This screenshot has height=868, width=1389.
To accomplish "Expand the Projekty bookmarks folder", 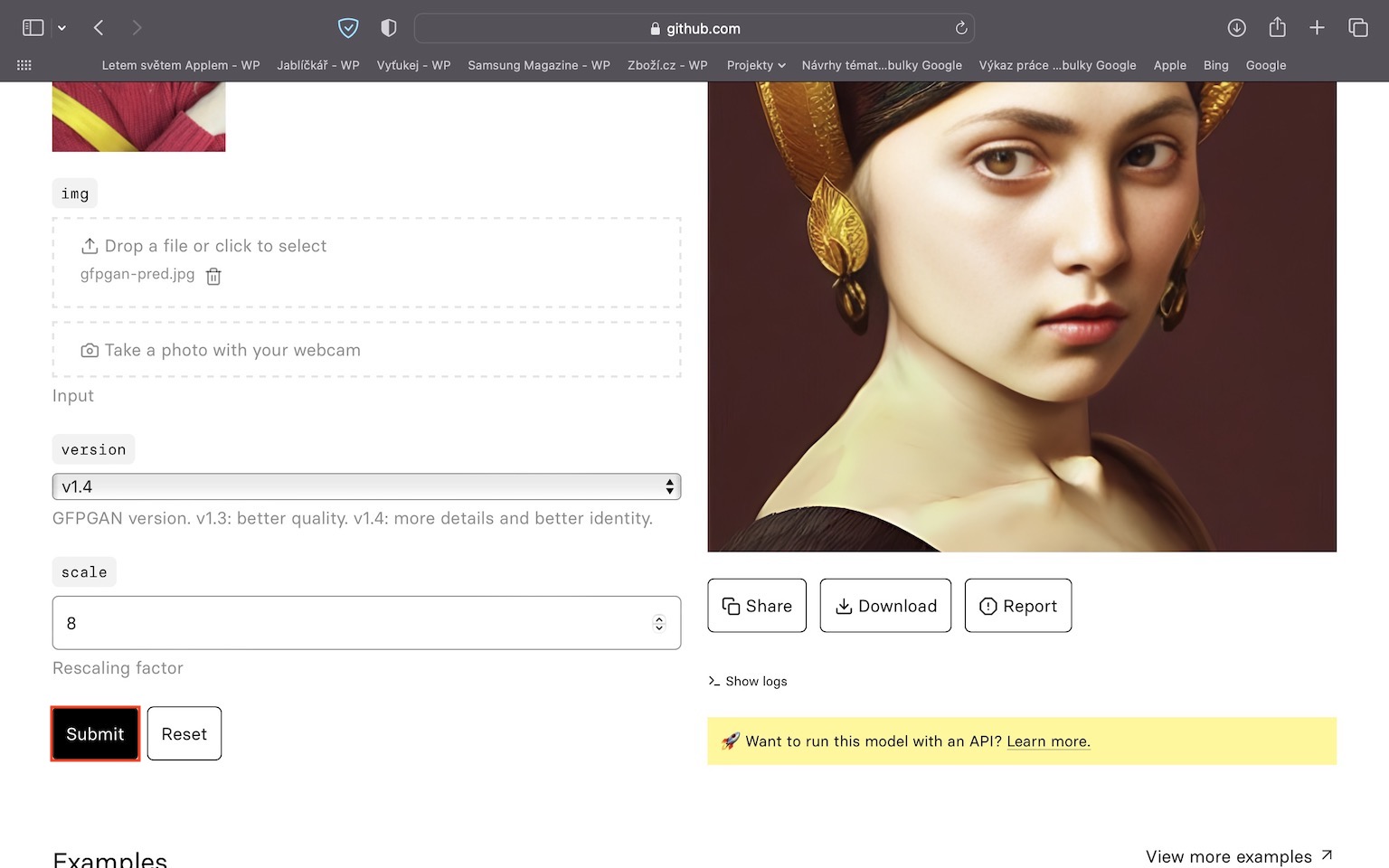I will (756, 65).
